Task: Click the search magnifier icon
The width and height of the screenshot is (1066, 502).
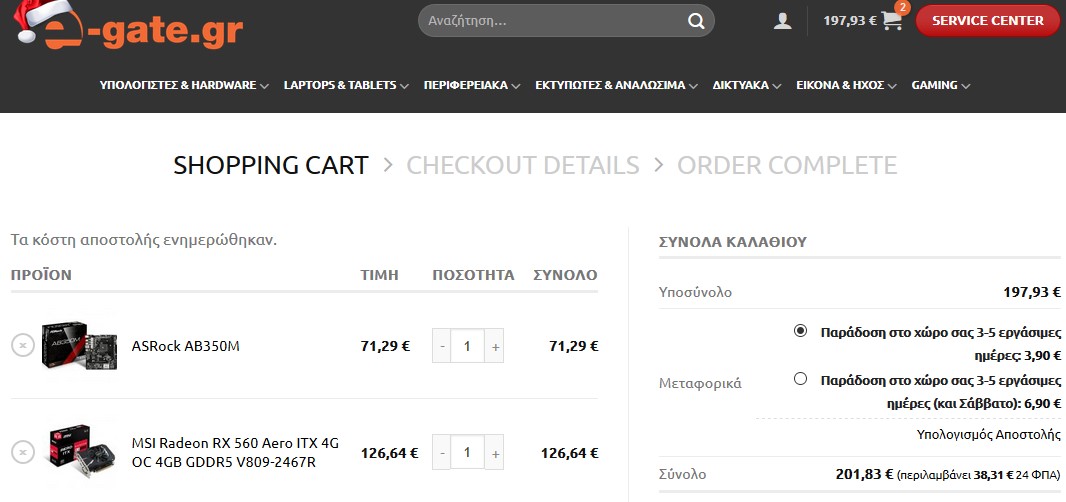Action: 696,21
